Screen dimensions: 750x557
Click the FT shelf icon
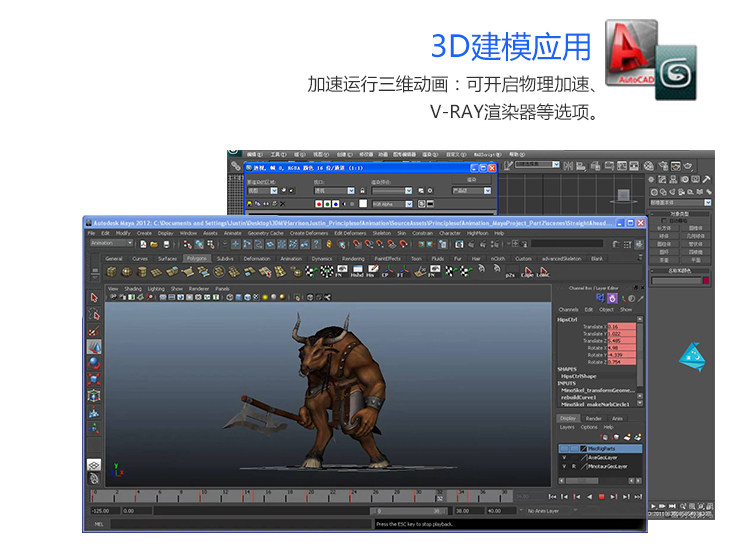tap(402, 272)
